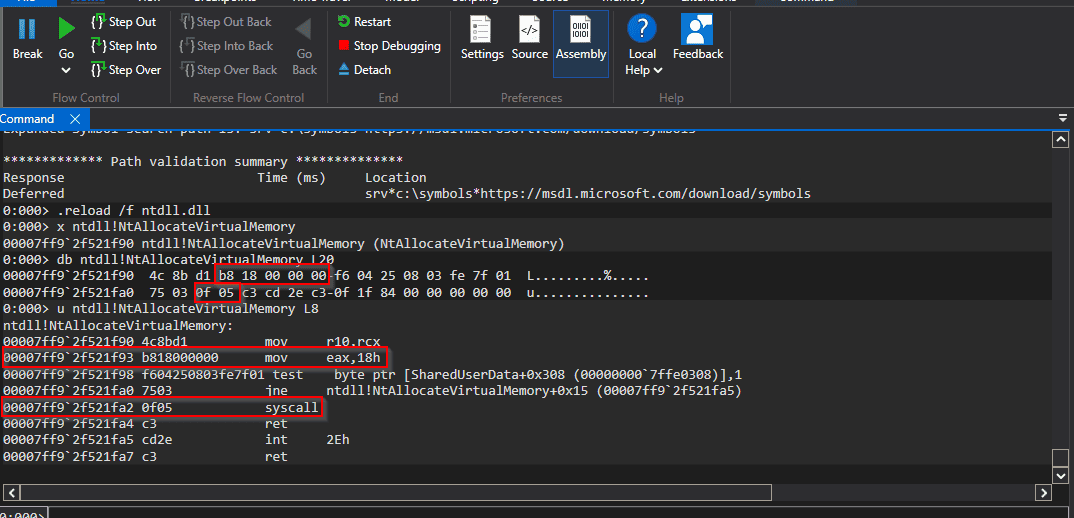Click the horizontal scrollbar right arrow

pos(1043,492)
